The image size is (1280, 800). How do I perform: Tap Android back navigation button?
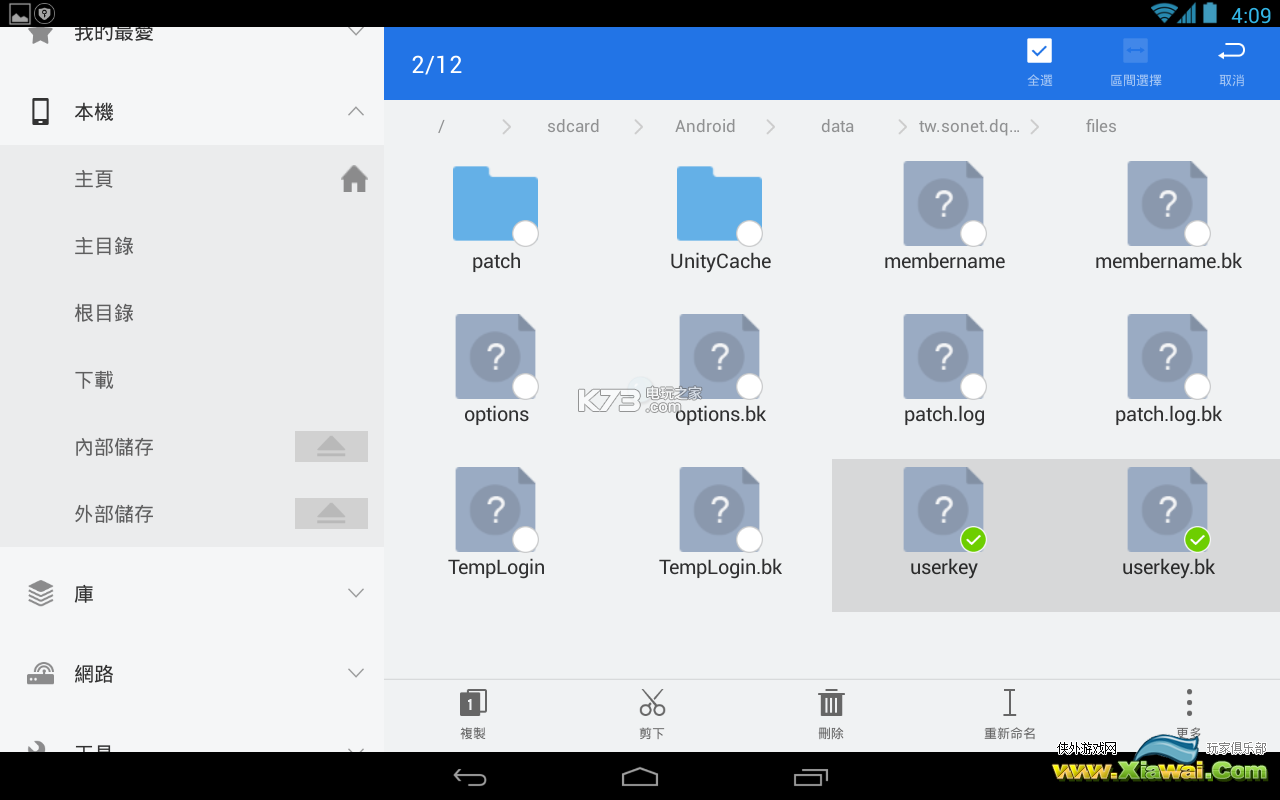pos(469,777)
